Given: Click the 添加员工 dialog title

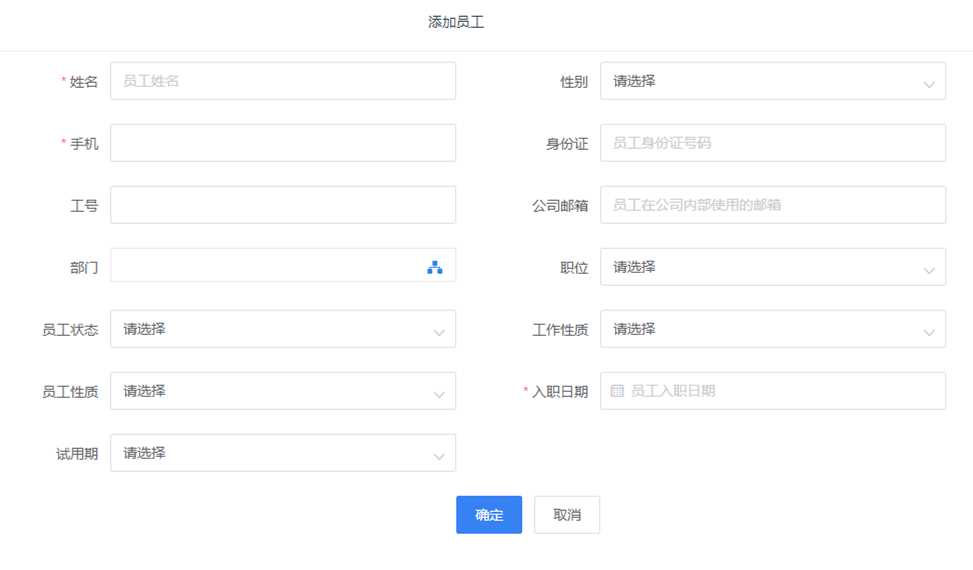Looking at the screenshot, I should pyautogui.click(x=456, y=22).
